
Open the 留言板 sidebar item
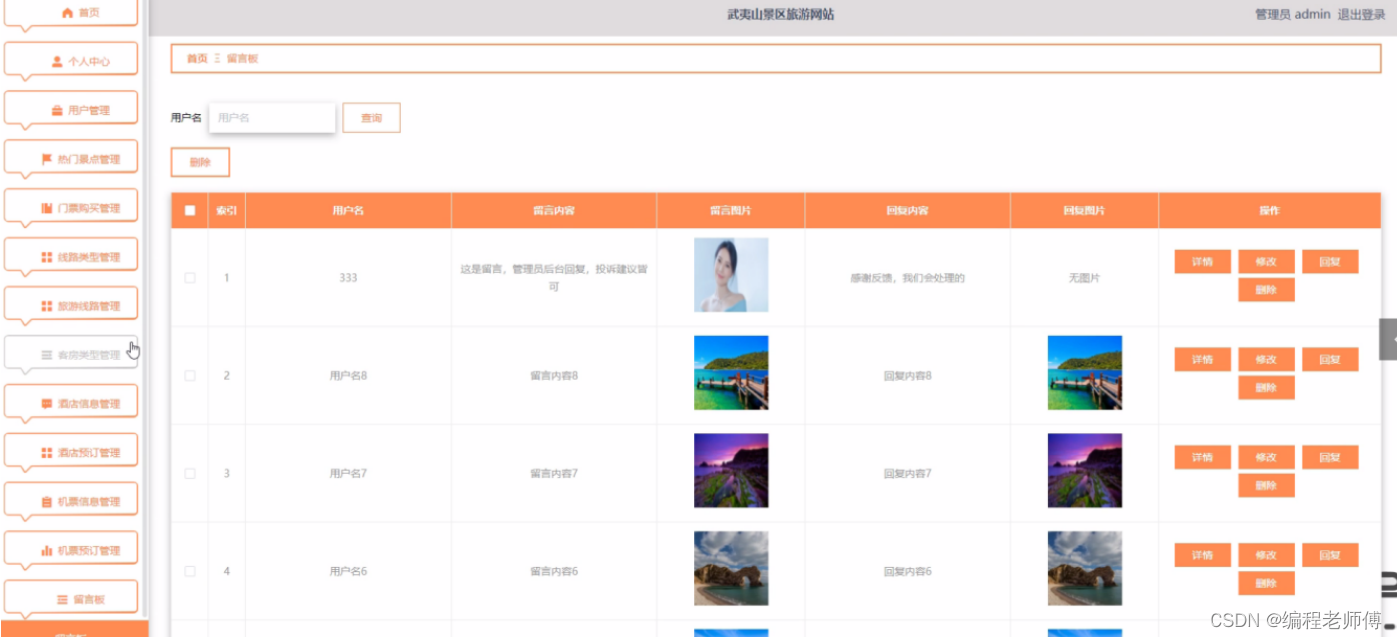click(71, 599)
